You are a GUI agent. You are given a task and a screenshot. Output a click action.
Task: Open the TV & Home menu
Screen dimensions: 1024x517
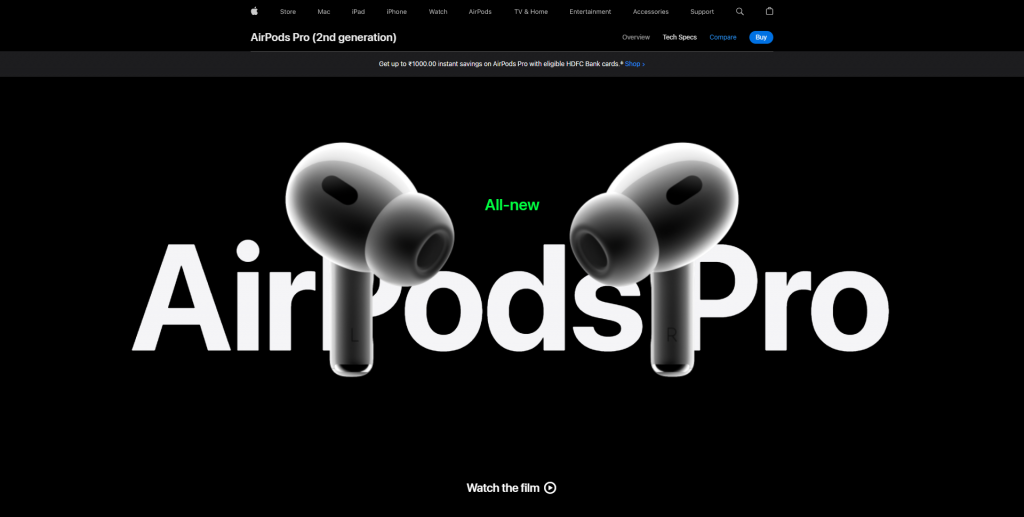point(531,12)
